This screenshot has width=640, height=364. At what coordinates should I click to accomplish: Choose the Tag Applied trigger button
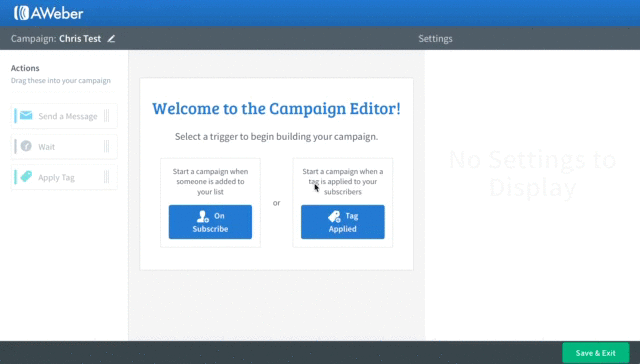click(x=342, y=222)
